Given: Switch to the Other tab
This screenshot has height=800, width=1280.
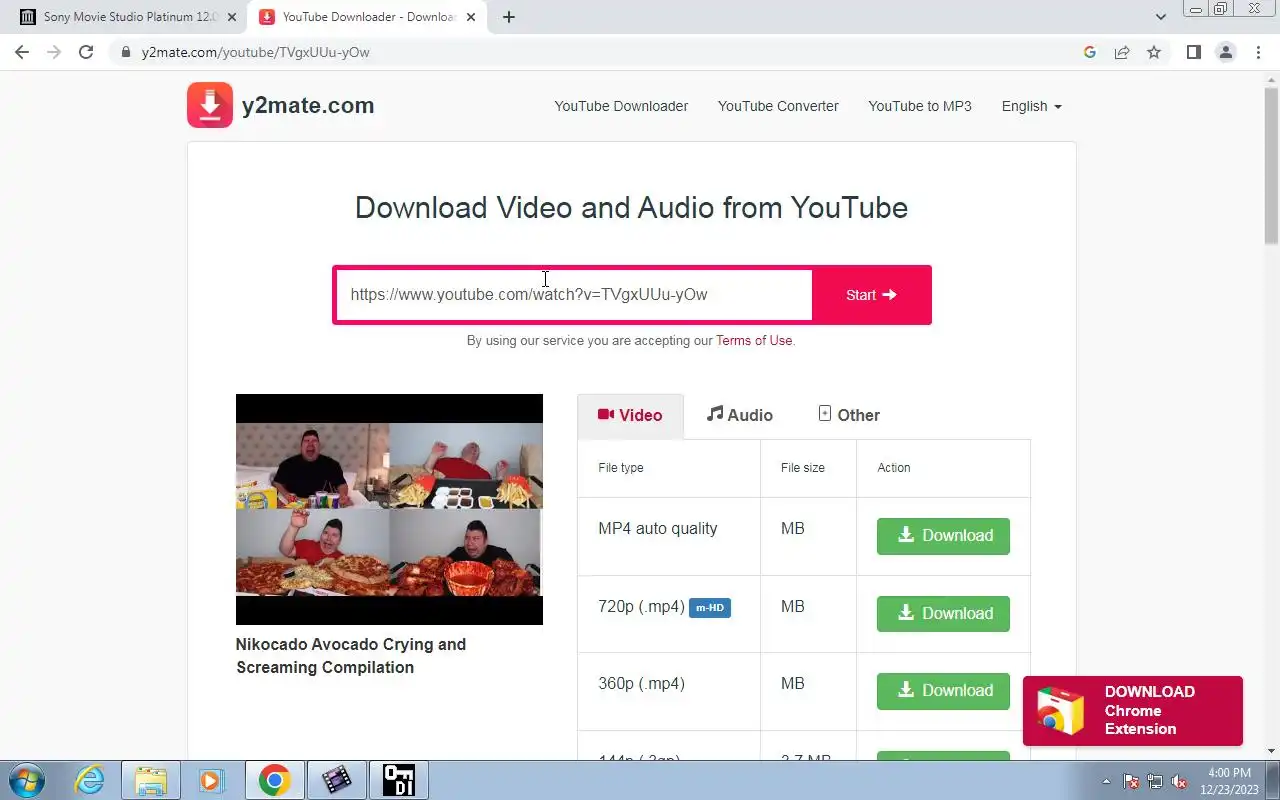Looking at the screenshot, I should (849, 415).
